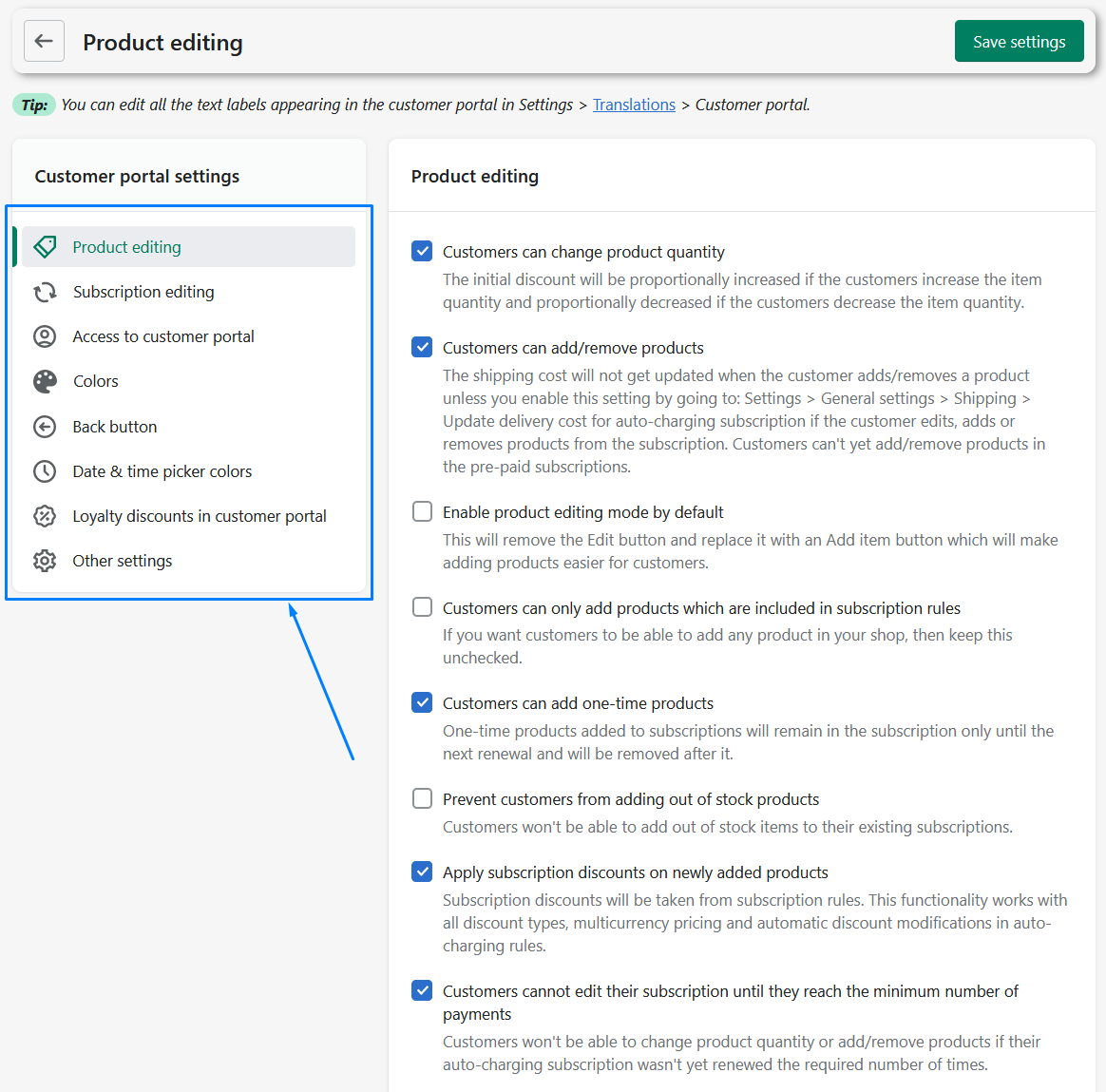Click description starting 'This will remove the Edit button'
The image size is (1106, 1092).
751,551
